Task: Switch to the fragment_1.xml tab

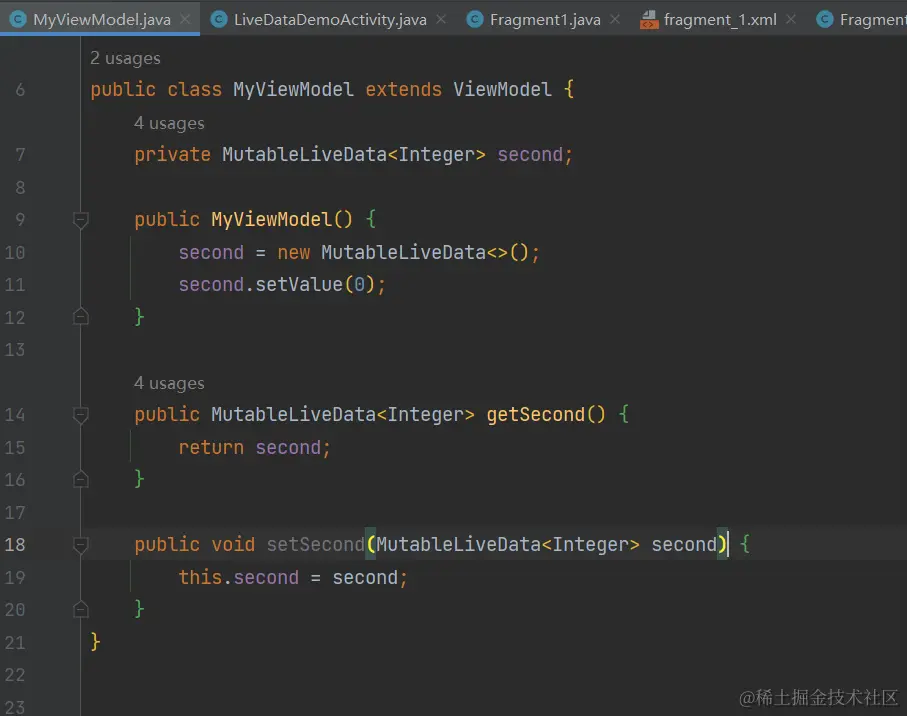Action: coord(720,20)
